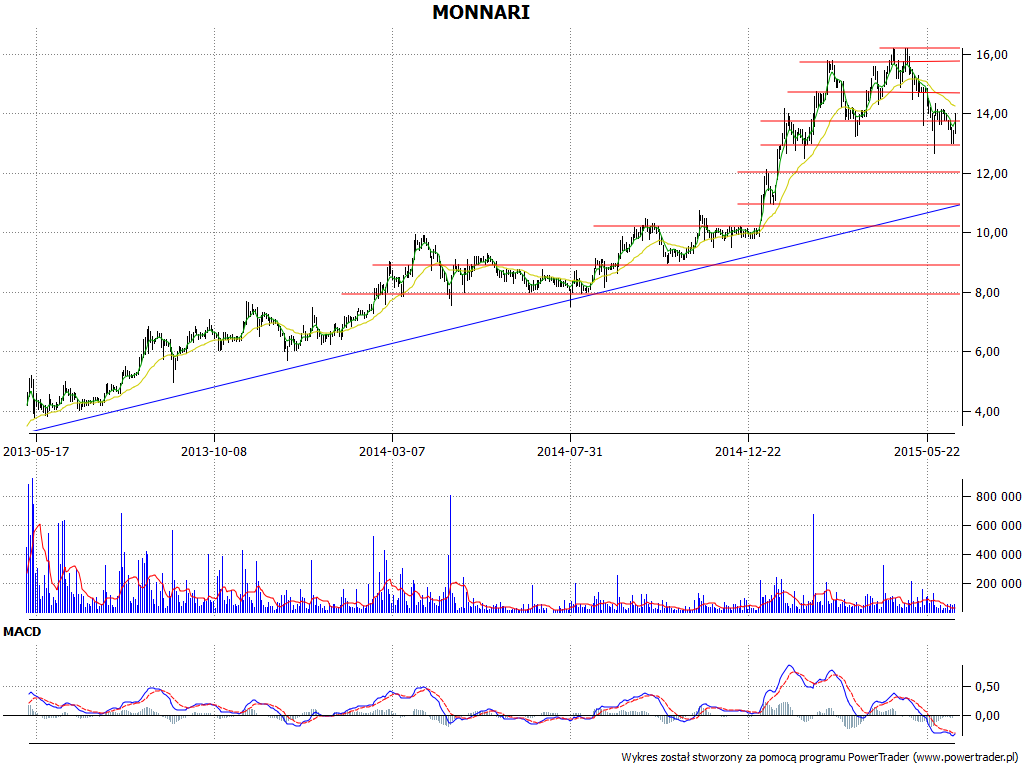The height and width of the screenshot is (768, 1024).
Task: Click the 800 000 volume axis label
Action: coord(999,497)
